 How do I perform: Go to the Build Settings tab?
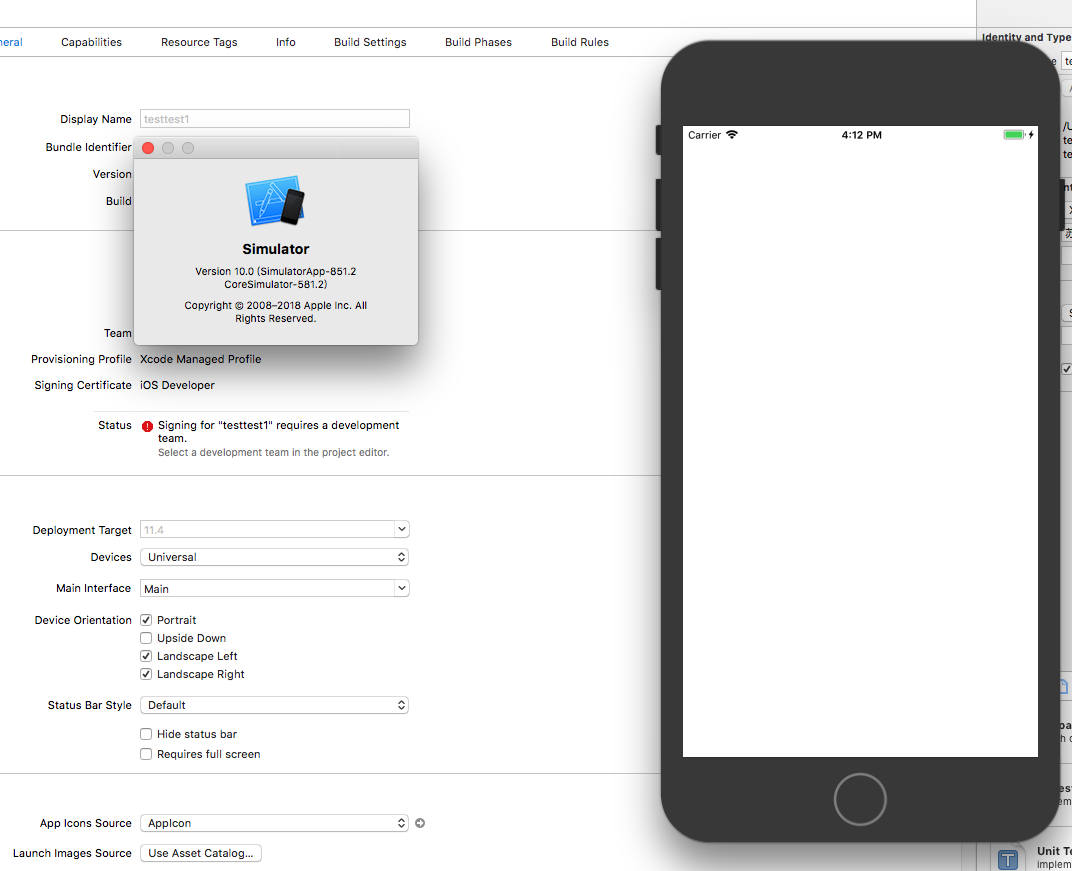(370, 42)
